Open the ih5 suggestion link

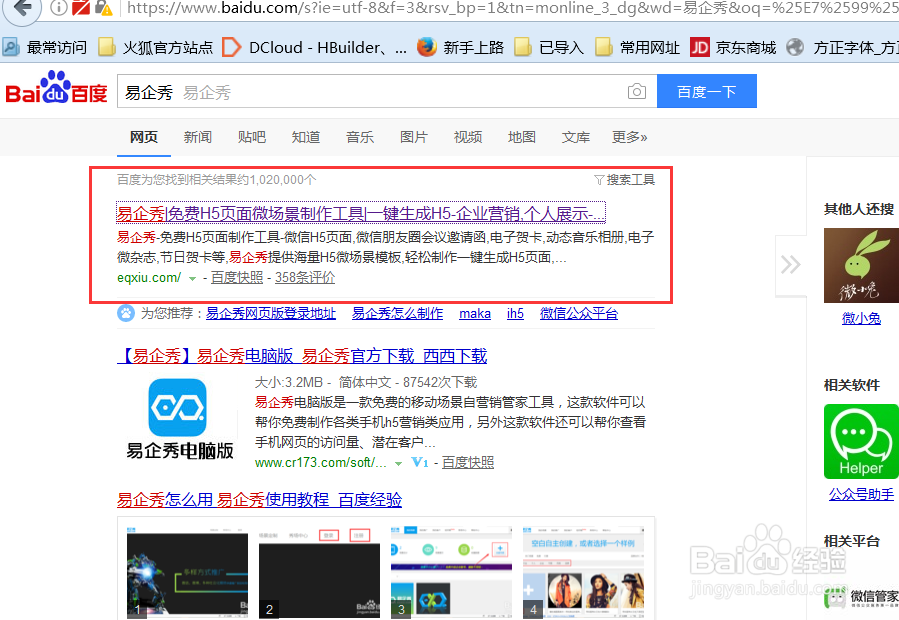point(515,313)
